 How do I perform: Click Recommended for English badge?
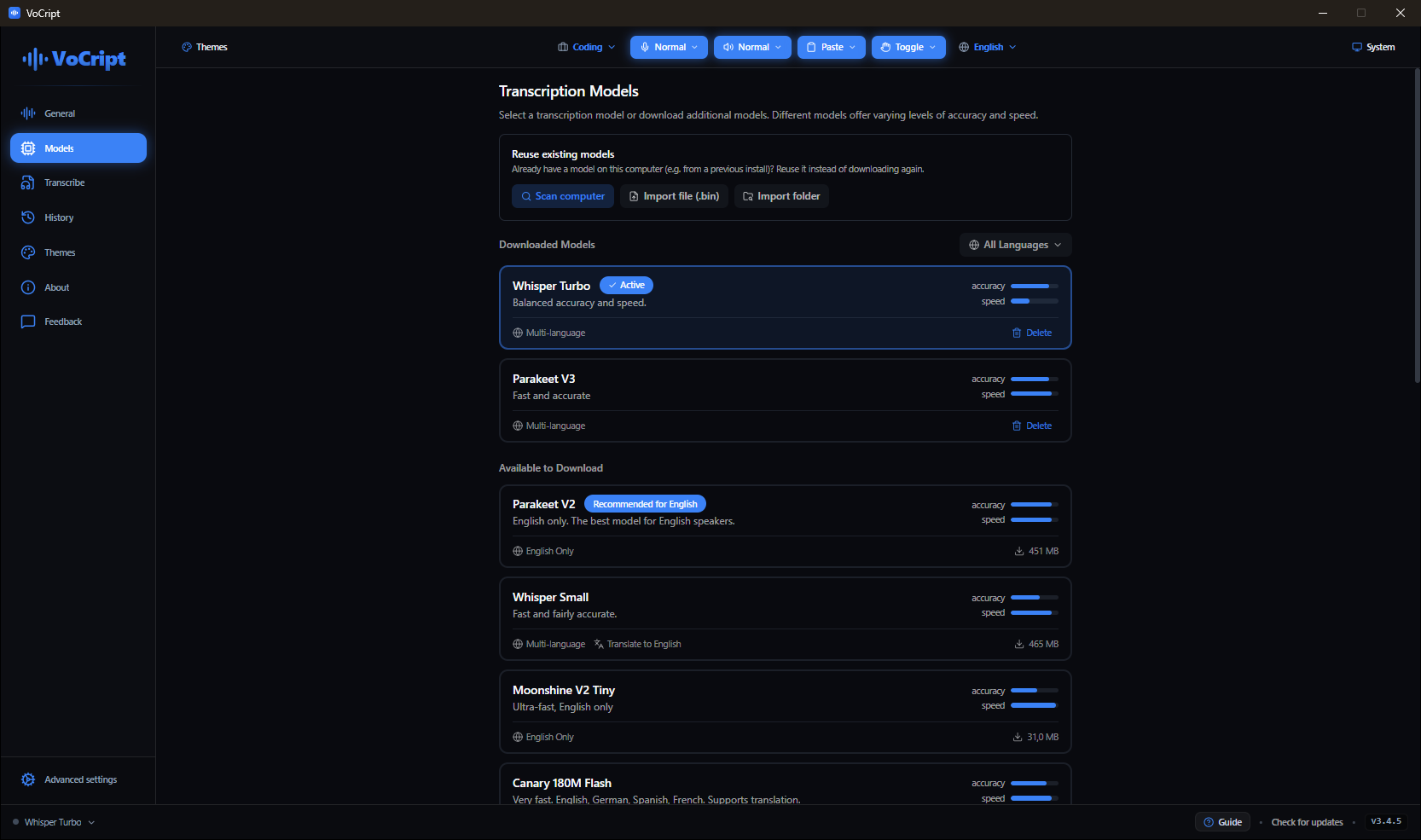645,504
